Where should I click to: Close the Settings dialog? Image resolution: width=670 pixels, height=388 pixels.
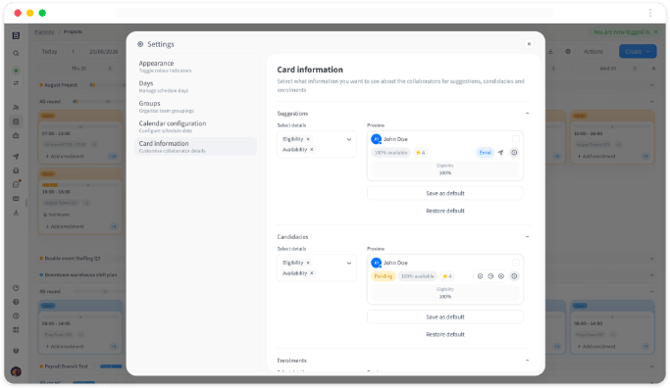(x=529, y=44)
